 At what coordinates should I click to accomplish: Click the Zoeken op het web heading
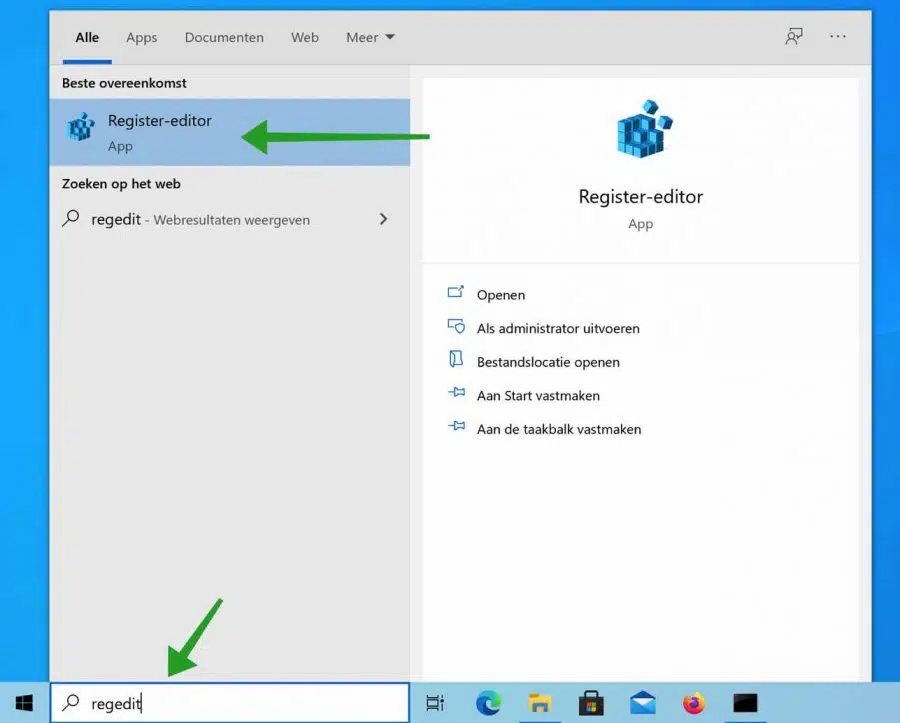121,184
